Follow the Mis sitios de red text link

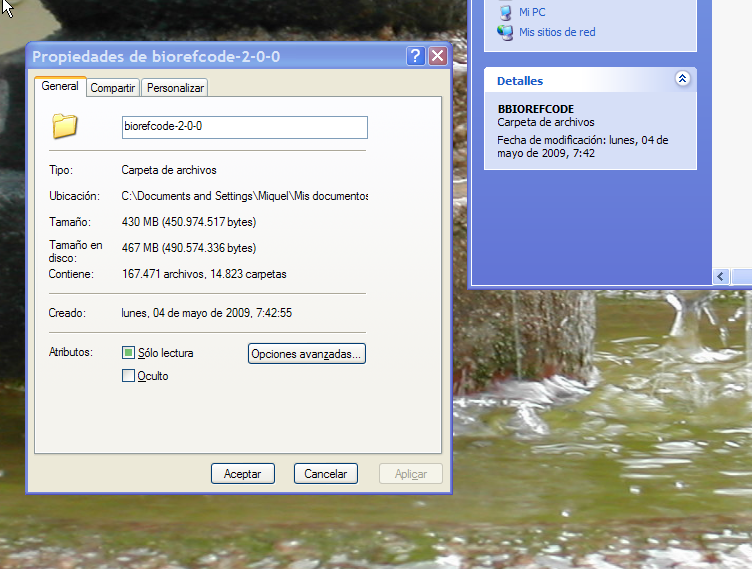click(557, 32)
